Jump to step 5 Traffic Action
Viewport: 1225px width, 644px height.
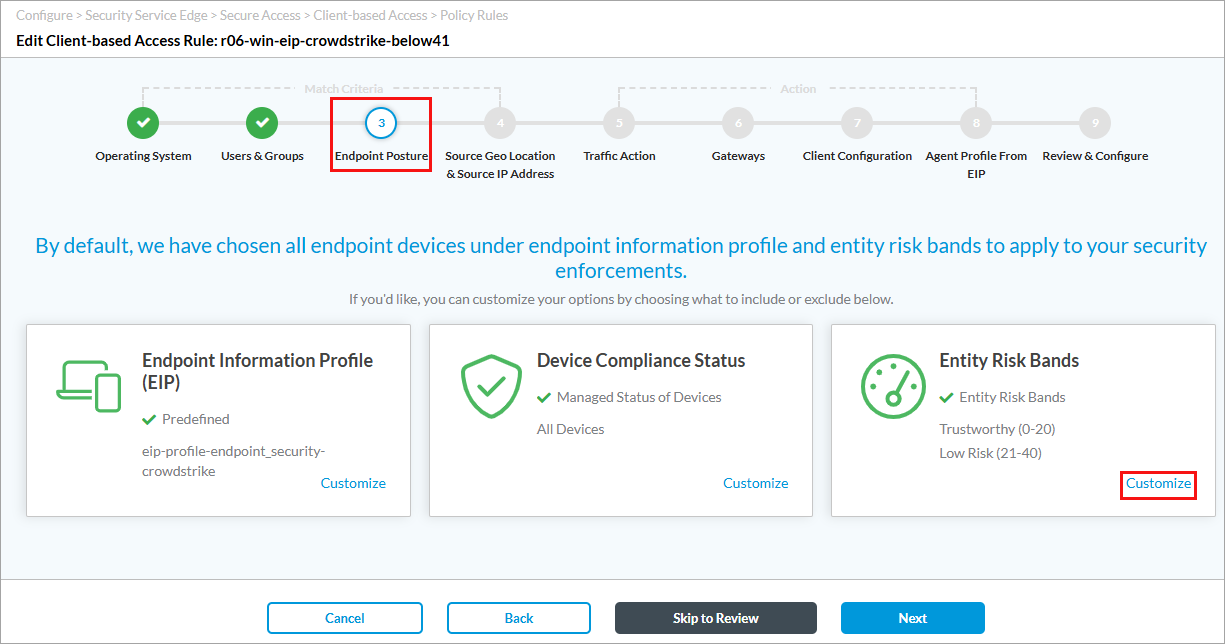[619, 123]
